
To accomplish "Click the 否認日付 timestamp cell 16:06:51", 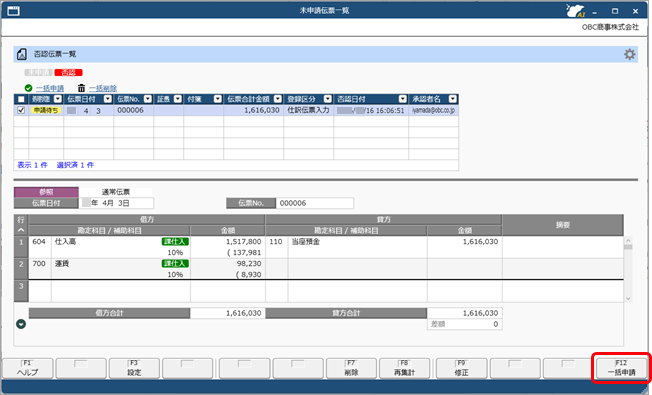I will pyautogui.click(x=371, y=110).
